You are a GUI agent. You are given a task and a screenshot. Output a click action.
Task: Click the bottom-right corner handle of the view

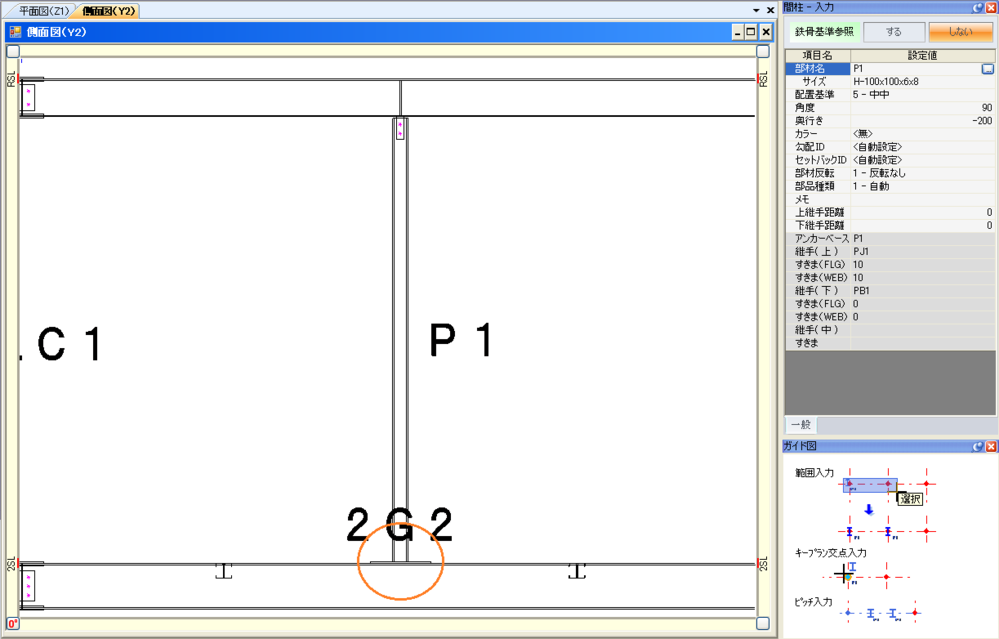click(x=763, y=624)
